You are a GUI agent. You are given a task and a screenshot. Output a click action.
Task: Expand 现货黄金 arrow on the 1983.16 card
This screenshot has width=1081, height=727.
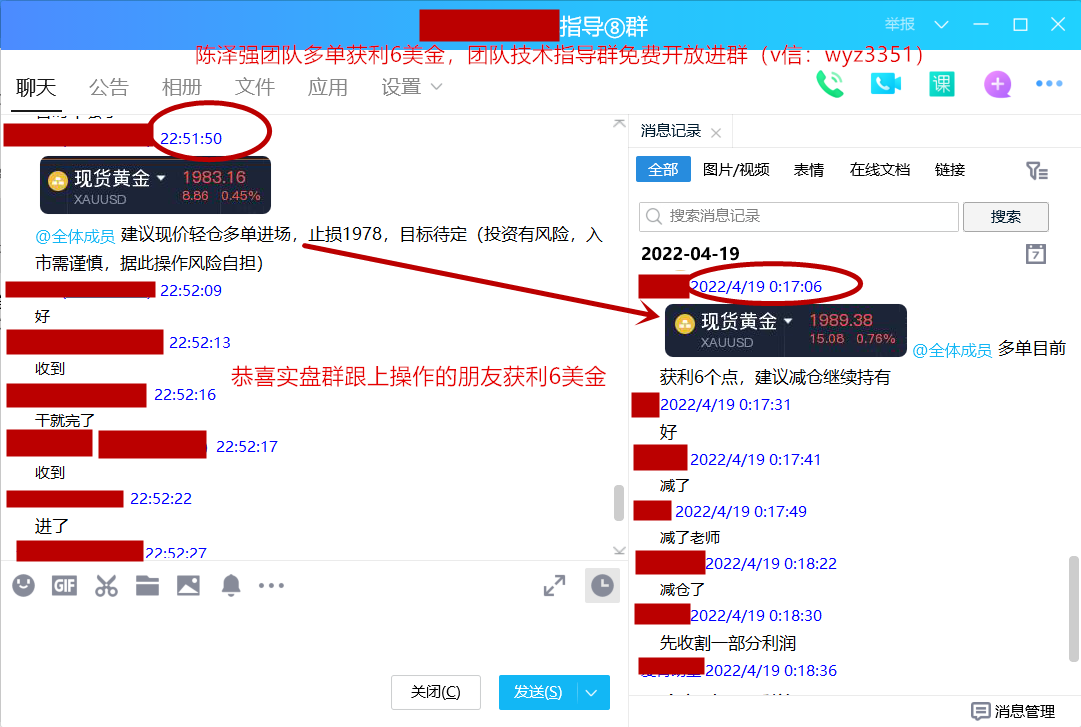point(161,178)
